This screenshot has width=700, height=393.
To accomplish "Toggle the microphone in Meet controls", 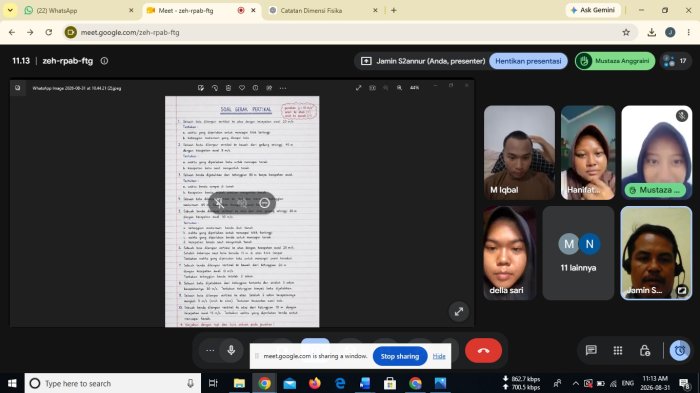I will click(x=231, y=350).
